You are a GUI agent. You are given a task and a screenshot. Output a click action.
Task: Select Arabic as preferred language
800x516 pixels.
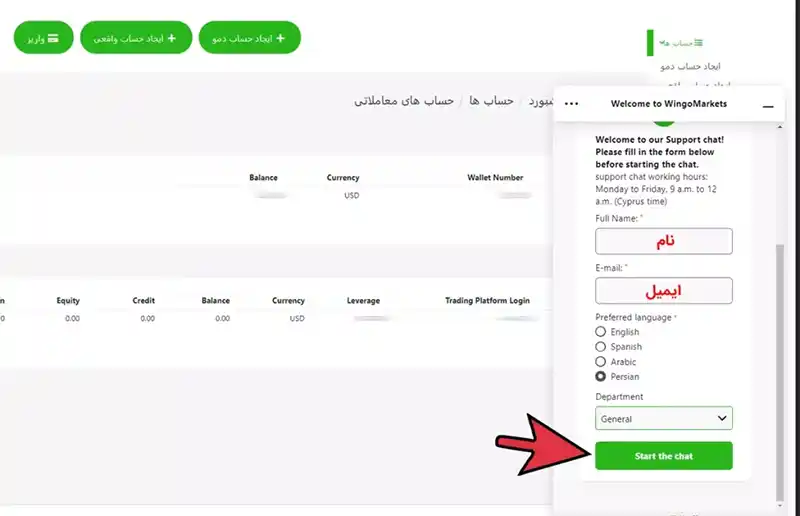(x=601, y=361)
